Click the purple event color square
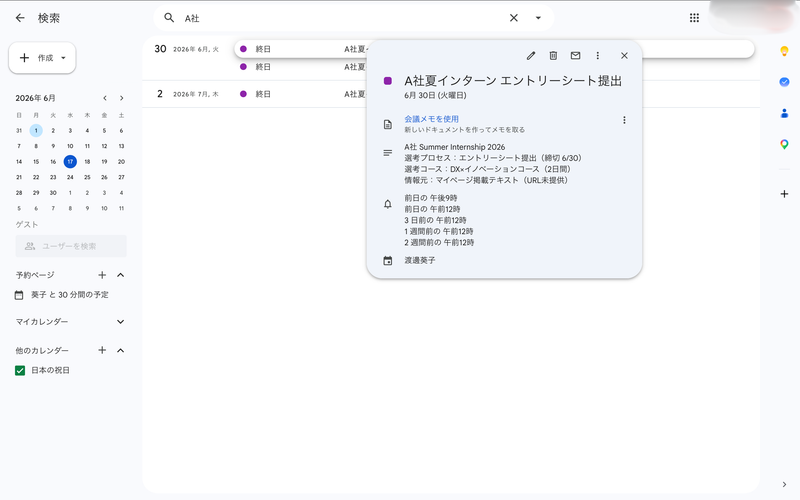Viewport: 800px width, 500px height. 388,81
